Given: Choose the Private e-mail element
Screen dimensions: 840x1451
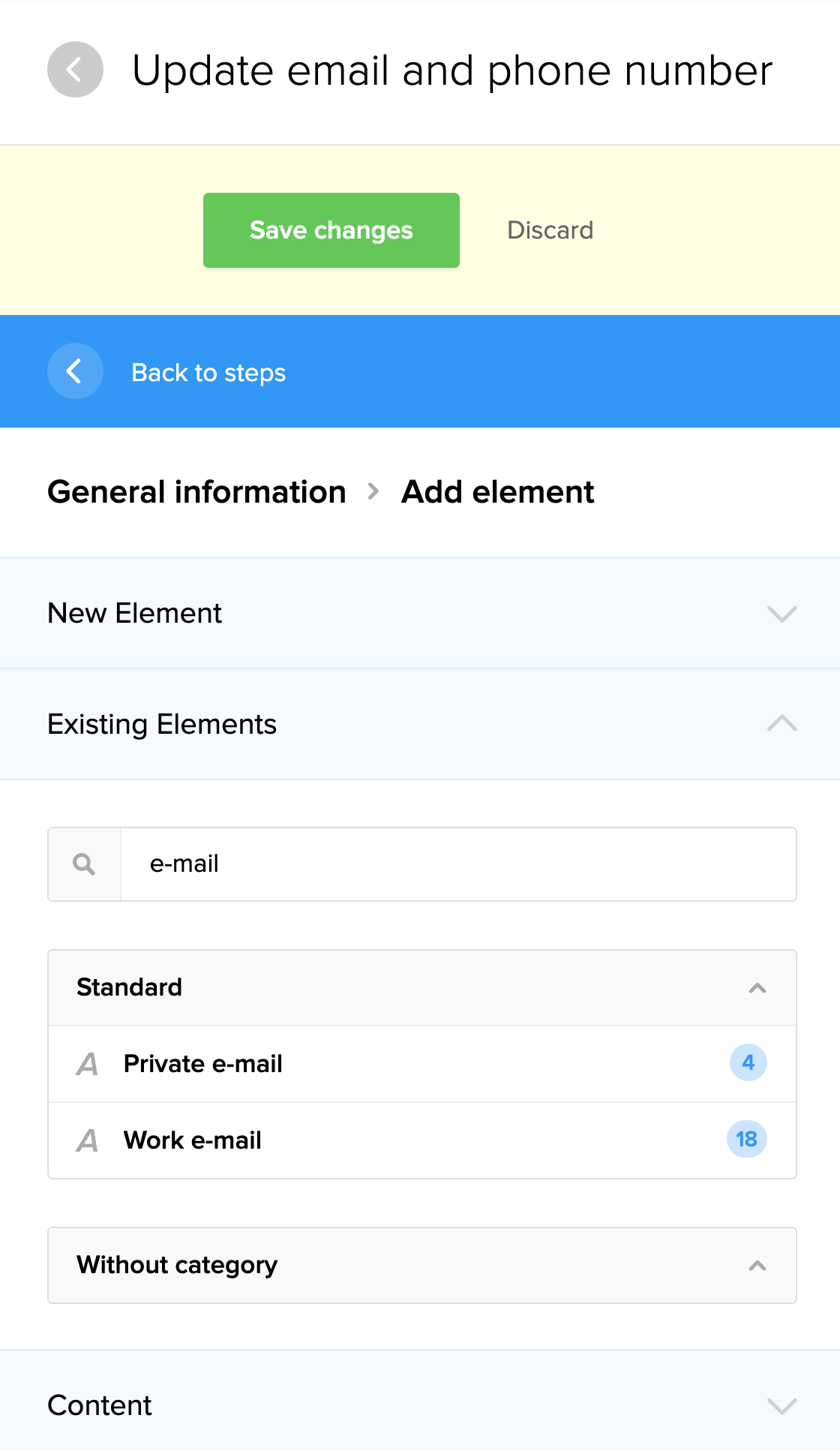Looking at the screenshot, I should click(203, 1064).
